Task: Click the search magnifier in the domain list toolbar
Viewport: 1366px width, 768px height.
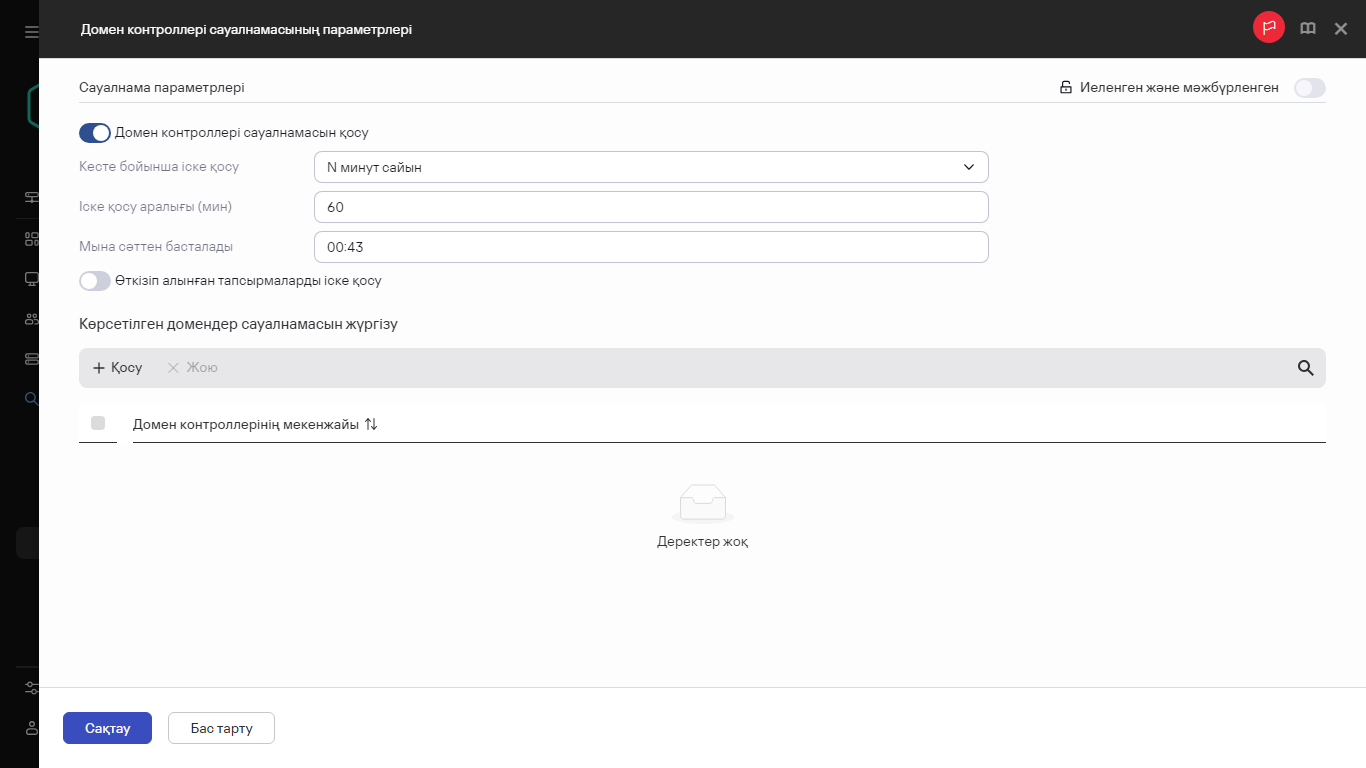Action: coord(1305,368)
